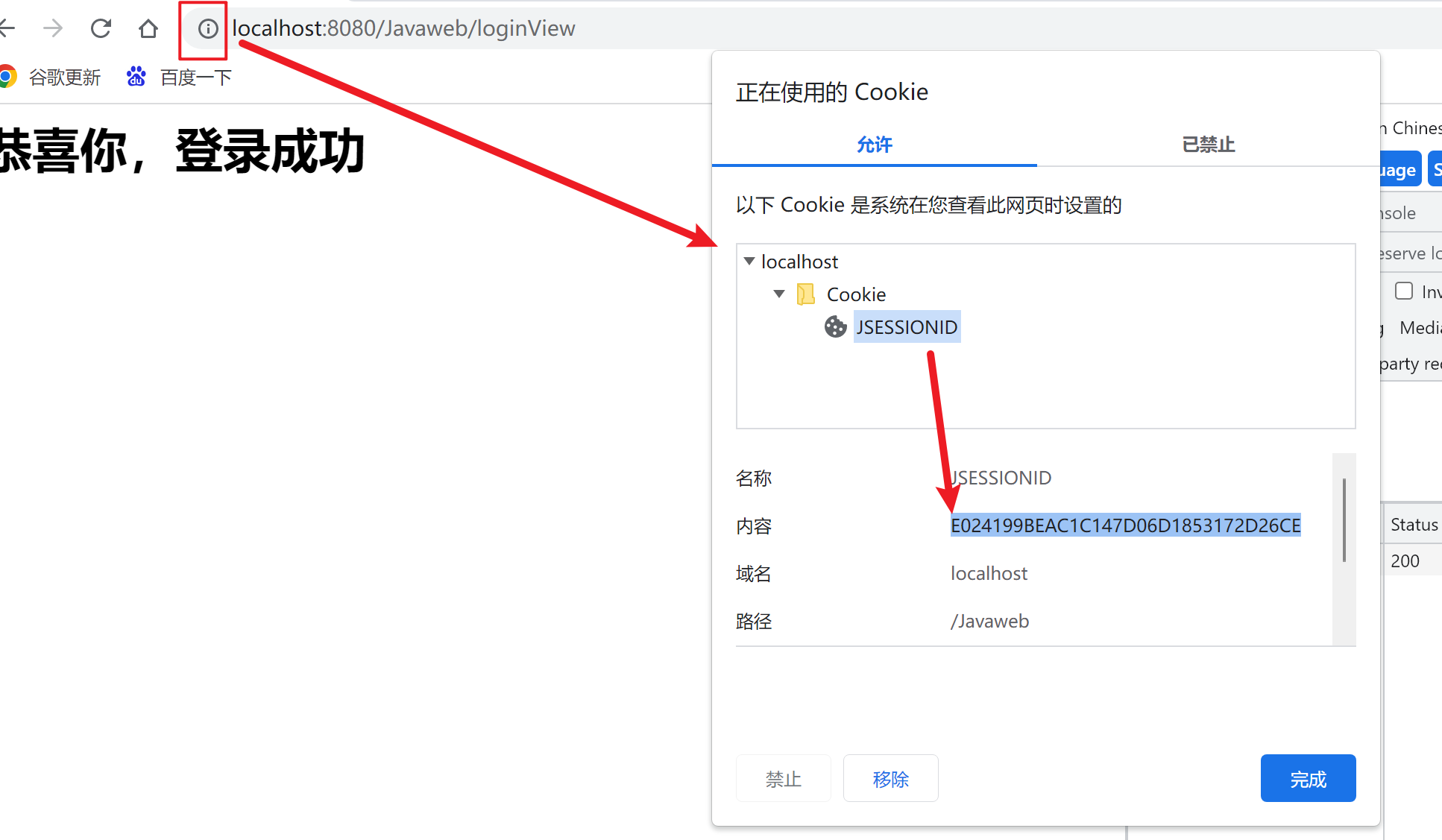
Task: Click the browser reload icon
Action: pos(101,29)
